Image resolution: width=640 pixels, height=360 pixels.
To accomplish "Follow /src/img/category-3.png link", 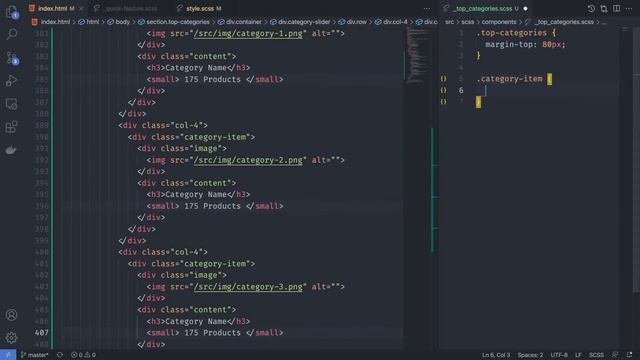I will 248,287.
